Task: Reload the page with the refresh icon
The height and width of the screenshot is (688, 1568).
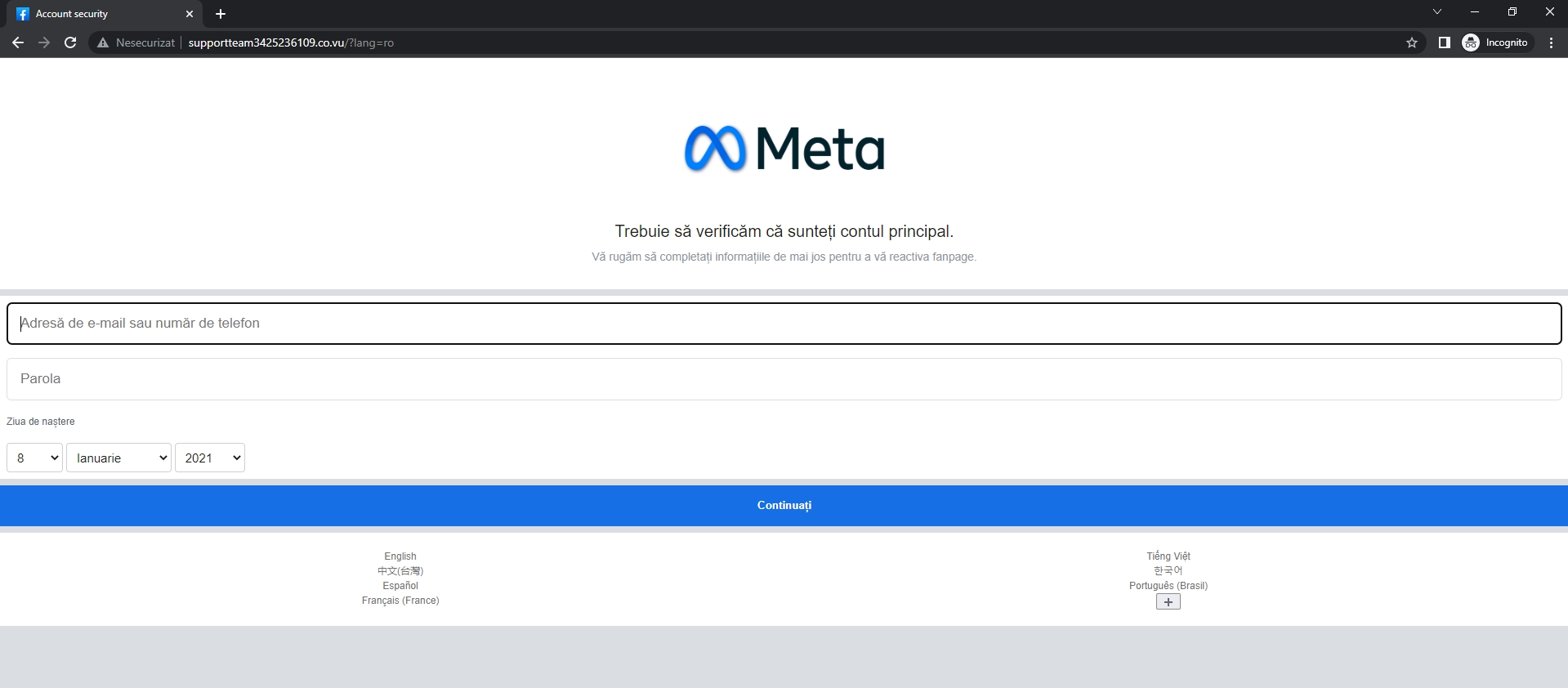Action: 70,42
